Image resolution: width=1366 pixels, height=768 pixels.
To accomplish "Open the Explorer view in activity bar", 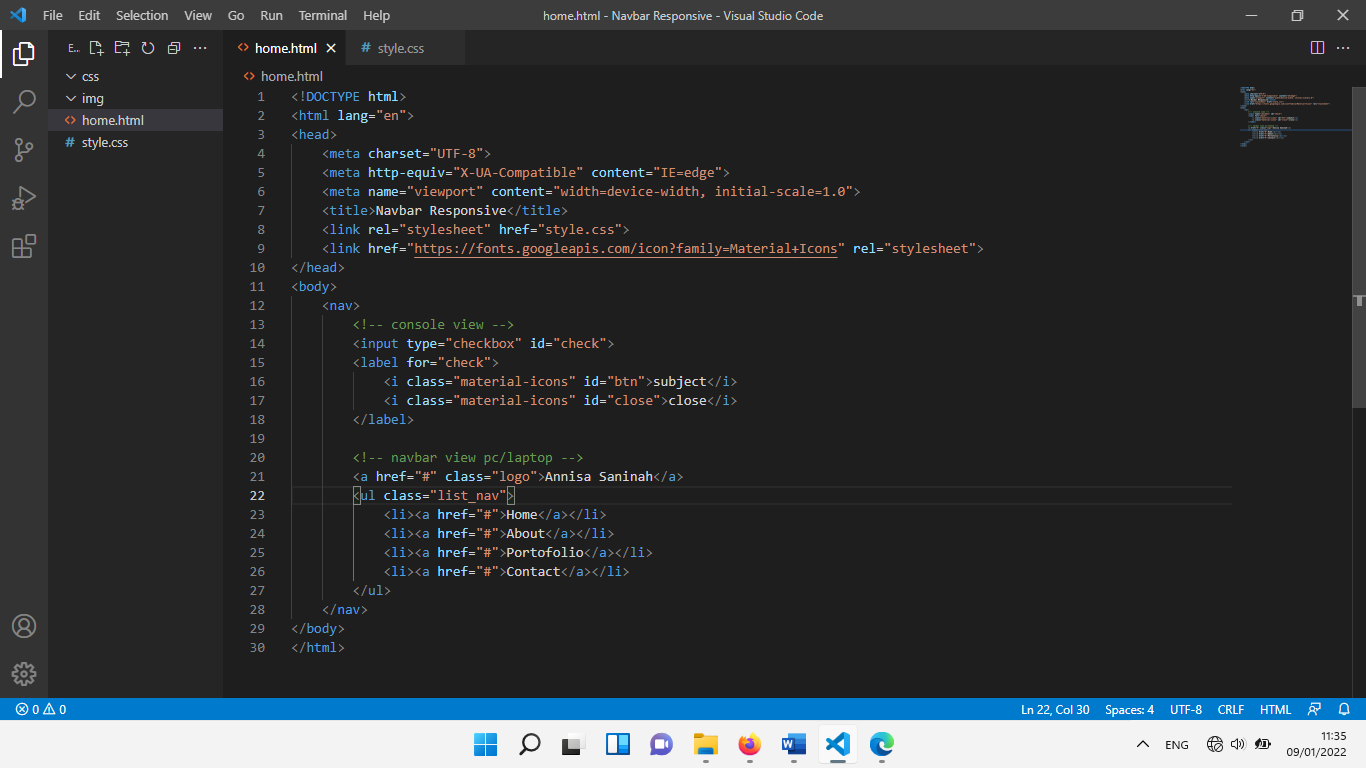I will point(24,54).
